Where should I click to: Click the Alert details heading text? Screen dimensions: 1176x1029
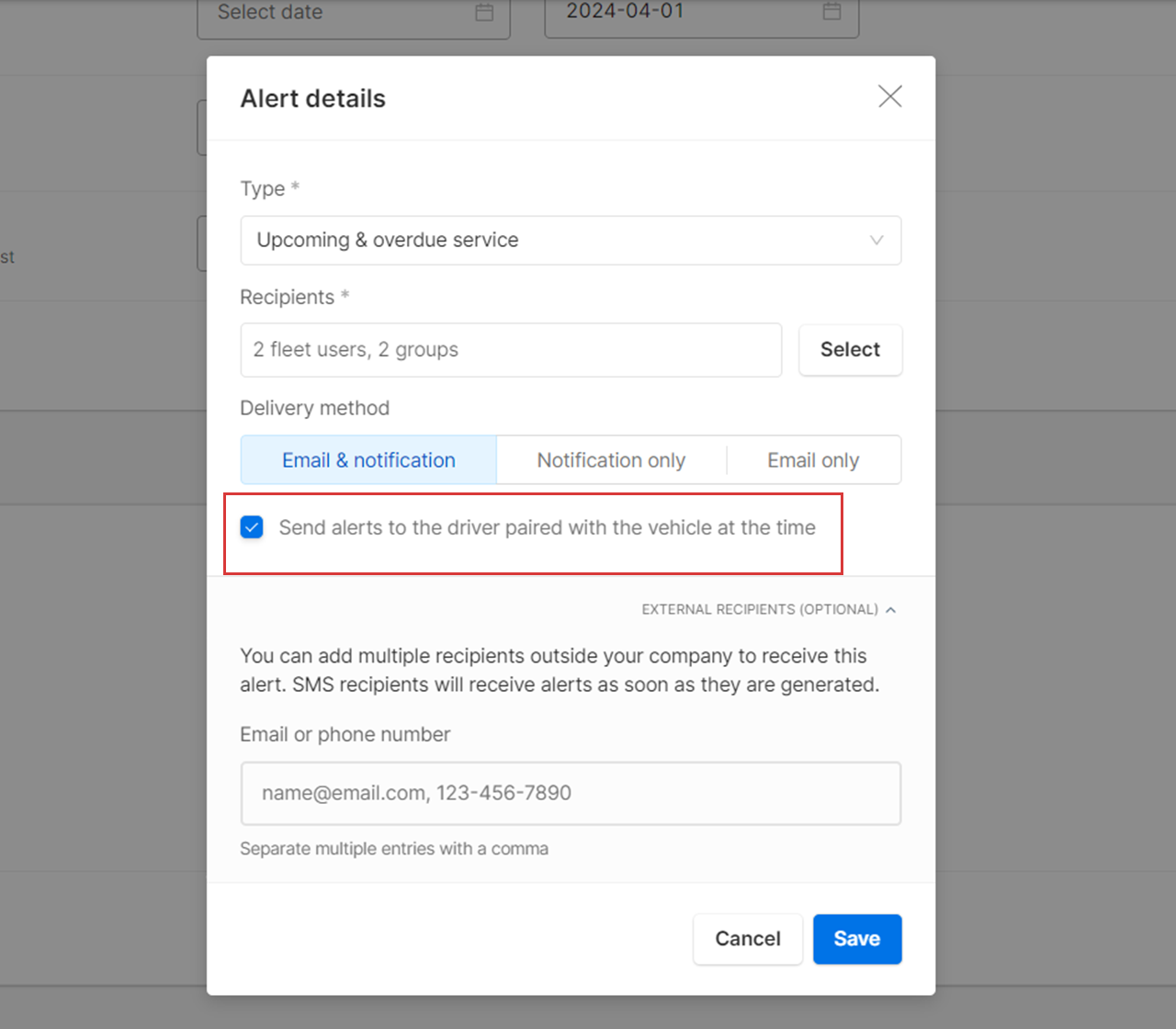pyautogui.click(x=313, y=98)
